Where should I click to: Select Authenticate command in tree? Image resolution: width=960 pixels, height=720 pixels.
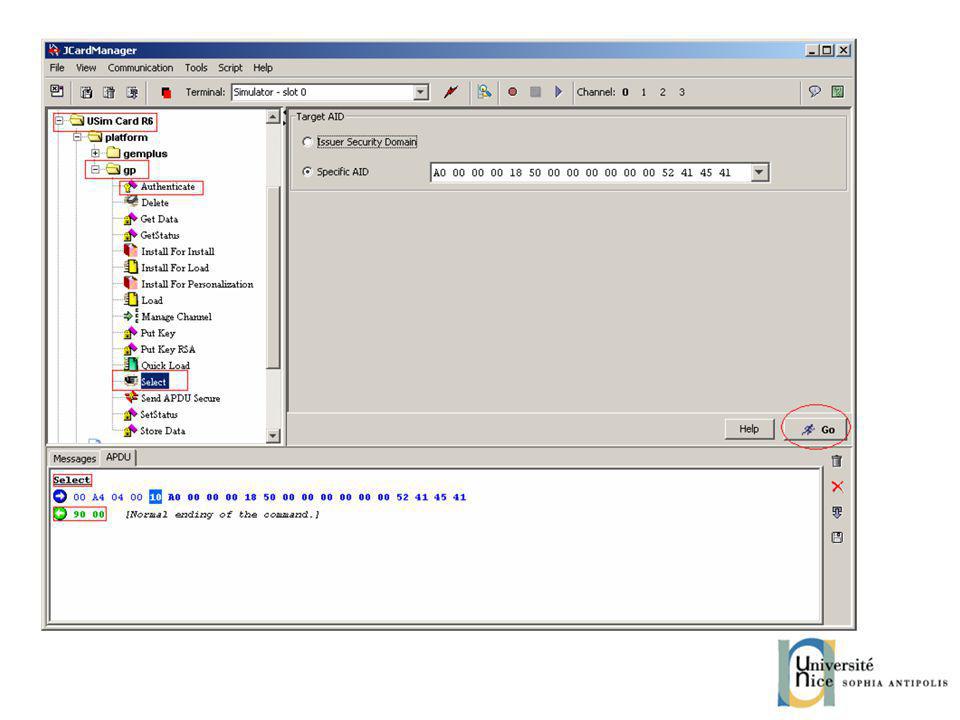click(168, 187)
